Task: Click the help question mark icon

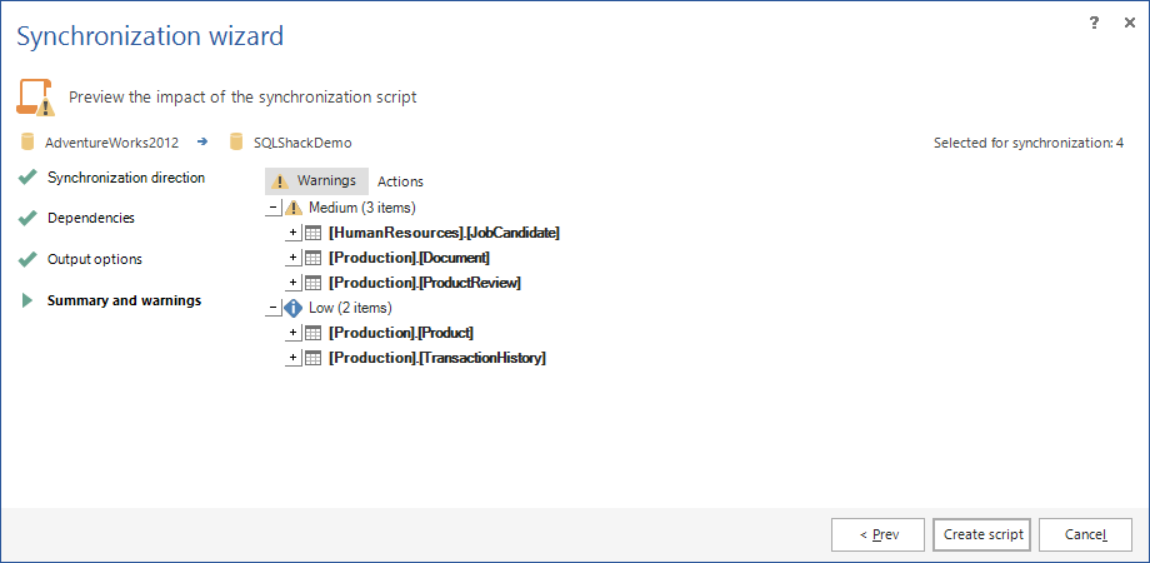Action: [x=1094, y=22]
